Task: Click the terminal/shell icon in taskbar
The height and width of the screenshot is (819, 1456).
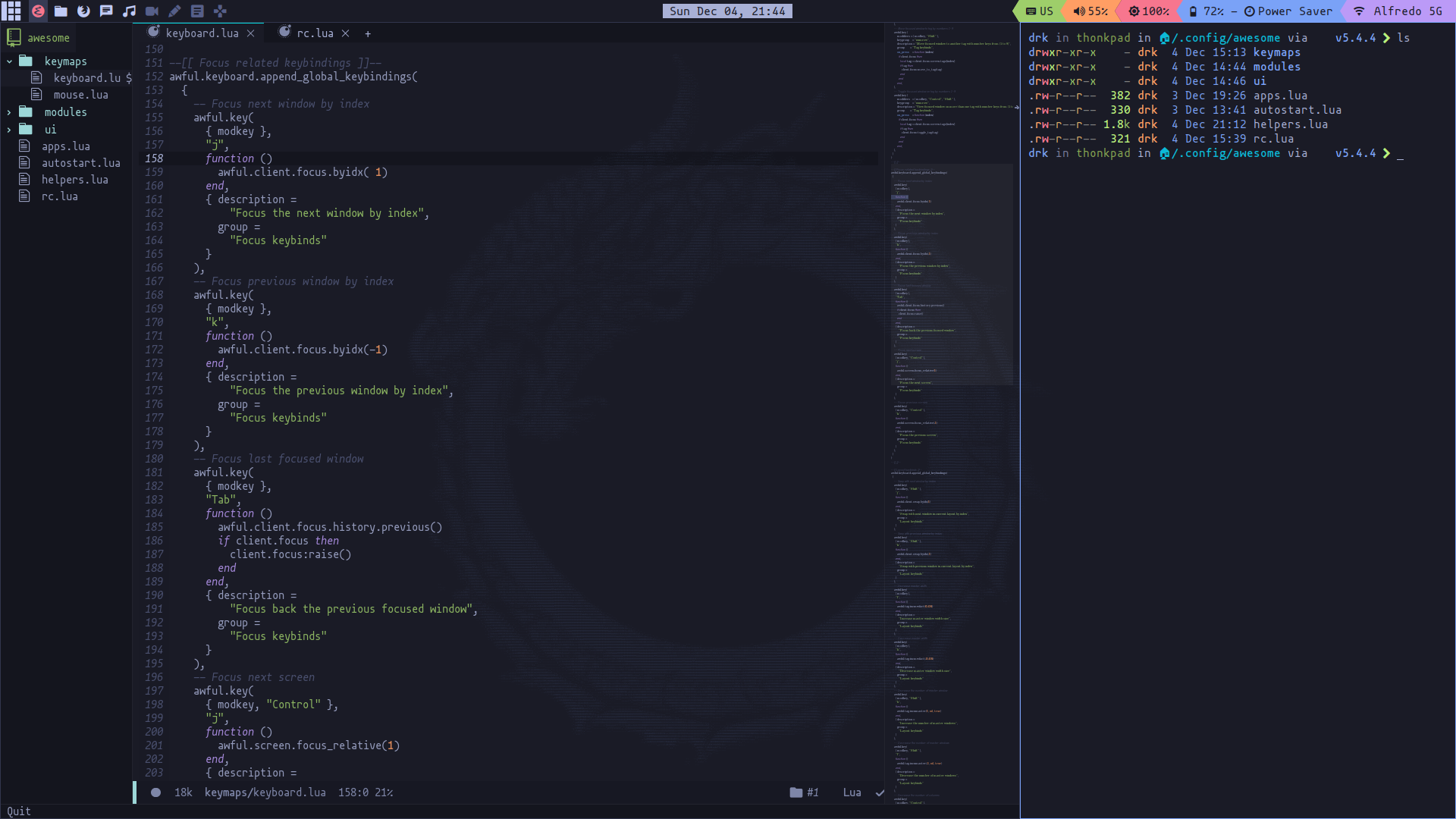Action: (197, 11)
